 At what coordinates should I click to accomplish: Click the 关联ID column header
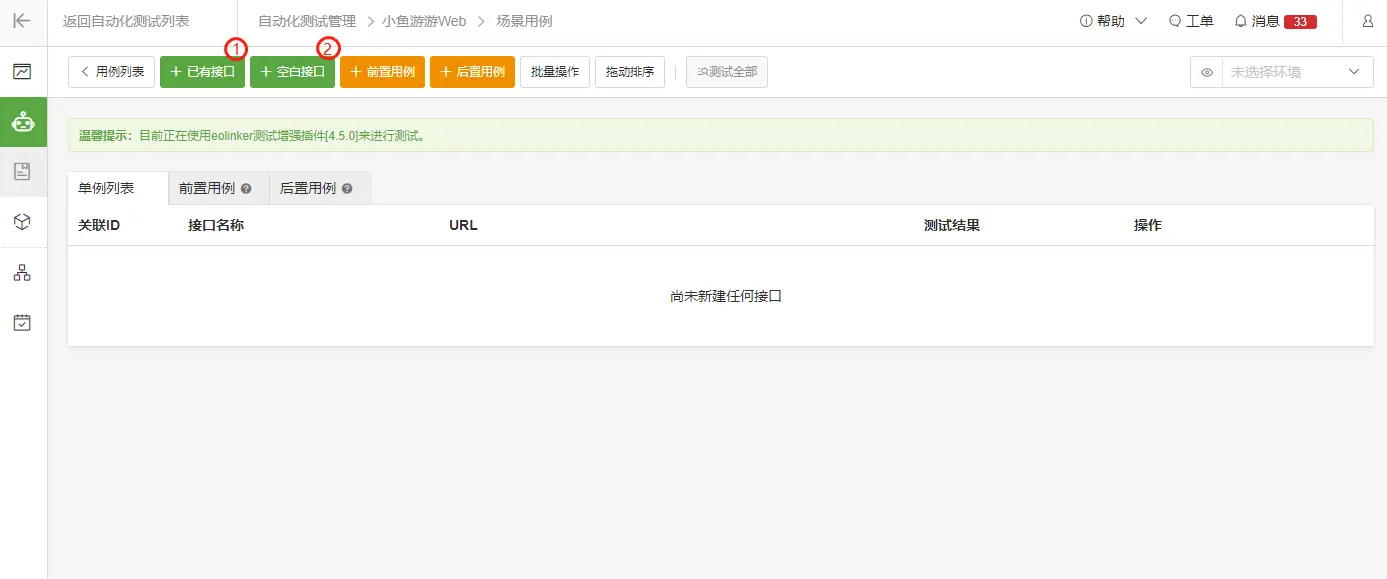point(99,225)
